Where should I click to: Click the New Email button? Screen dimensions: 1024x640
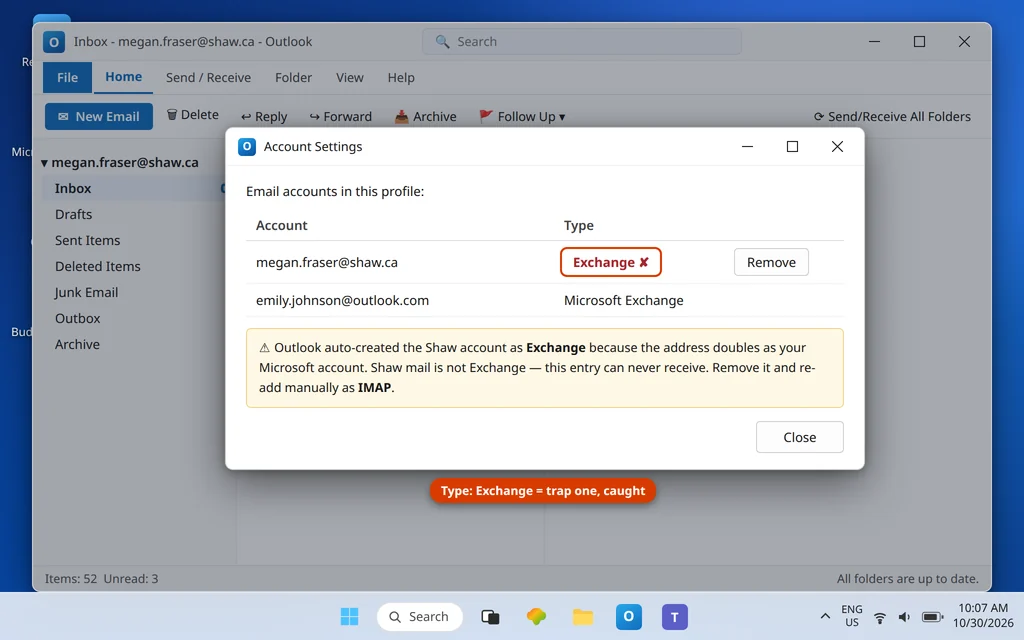pyautogui.click(x=99, y=116)
